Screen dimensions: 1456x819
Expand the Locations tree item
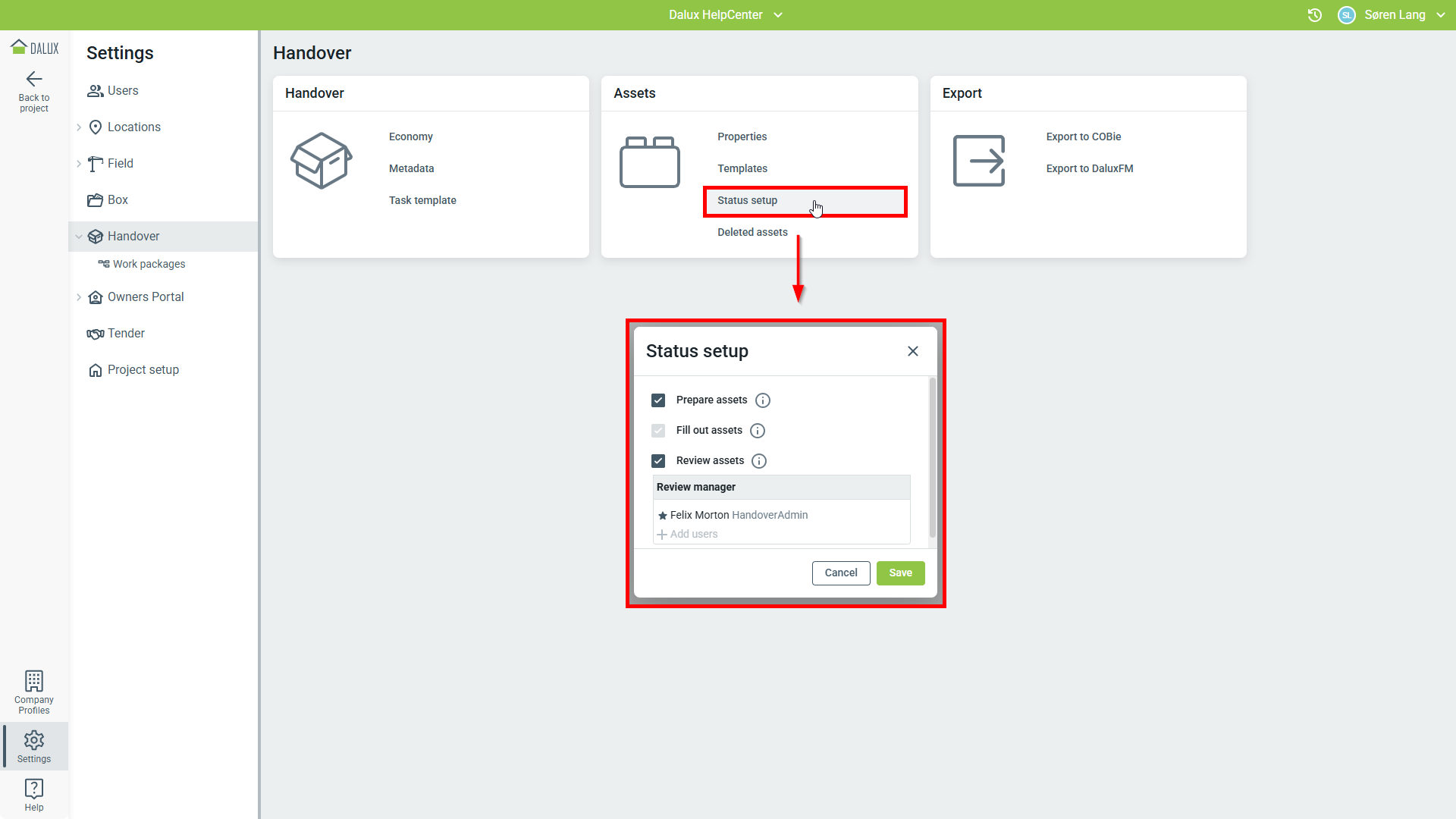pos(79,127)
